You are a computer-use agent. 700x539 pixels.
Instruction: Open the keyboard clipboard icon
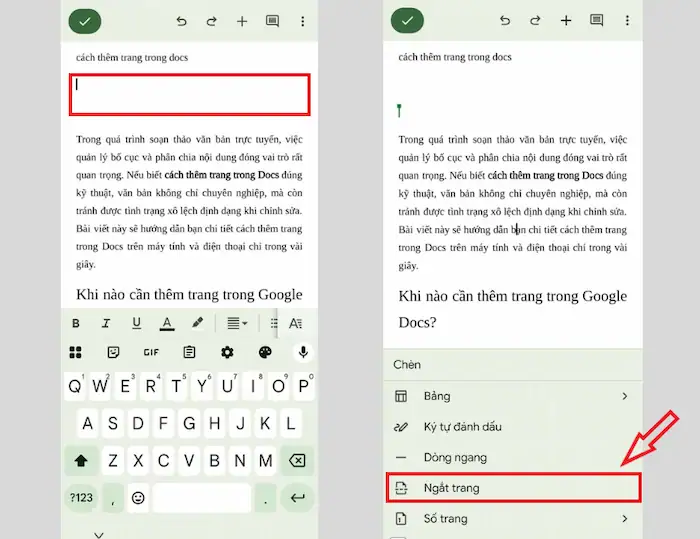pyautogui.click(x=189, y=352)
